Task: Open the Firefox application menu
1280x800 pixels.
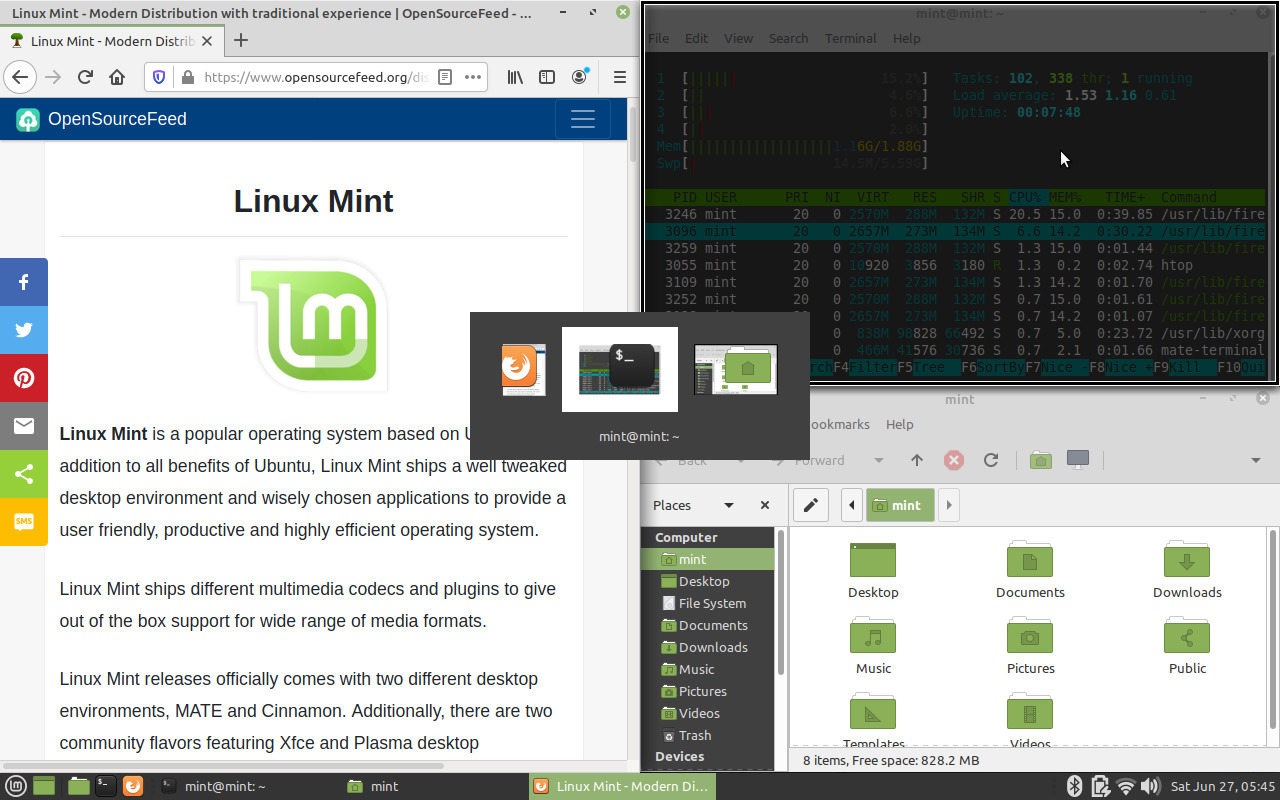Action: [x=619, y=76]
